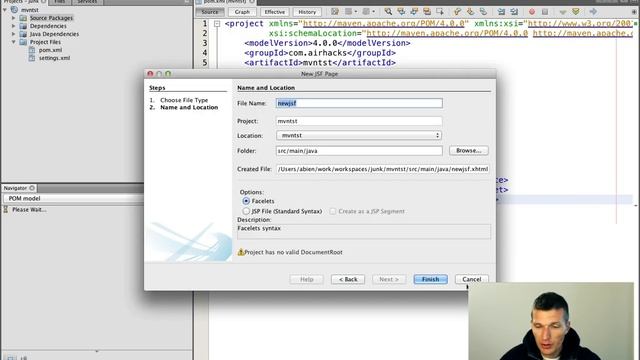Click Stop Macro Recording square icon
This screenshot has height=360, width=640.
click(544, 12)
